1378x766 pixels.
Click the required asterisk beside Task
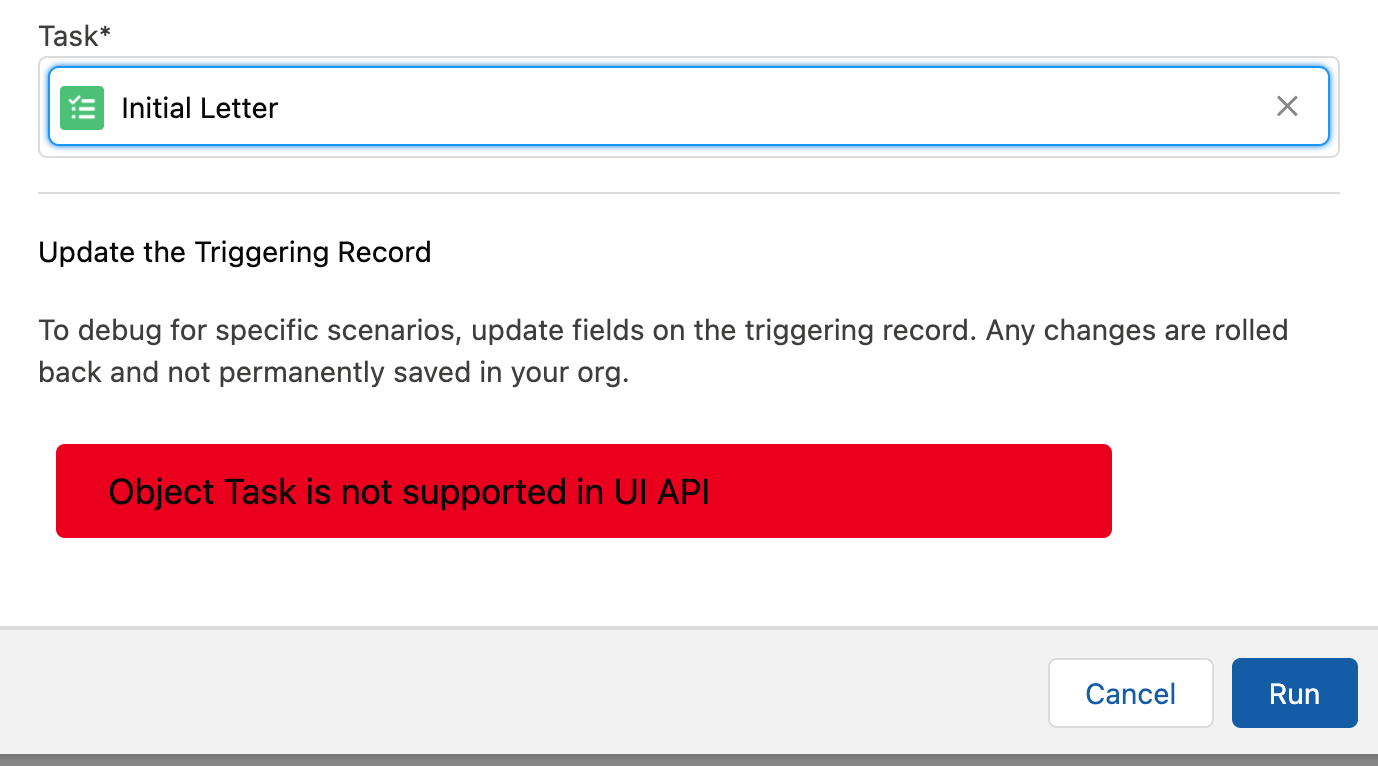click(x=106, y=35)
